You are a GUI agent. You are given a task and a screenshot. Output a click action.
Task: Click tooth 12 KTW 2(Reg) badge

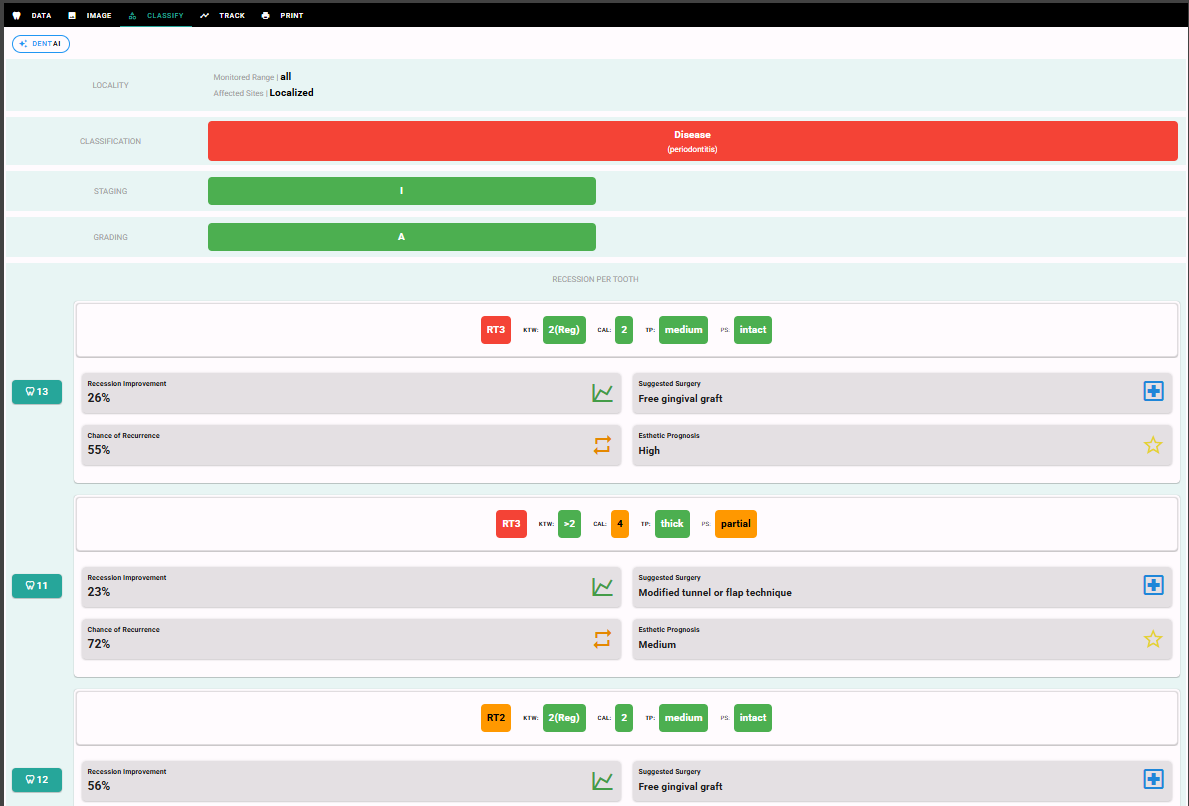tap(564, 718)
